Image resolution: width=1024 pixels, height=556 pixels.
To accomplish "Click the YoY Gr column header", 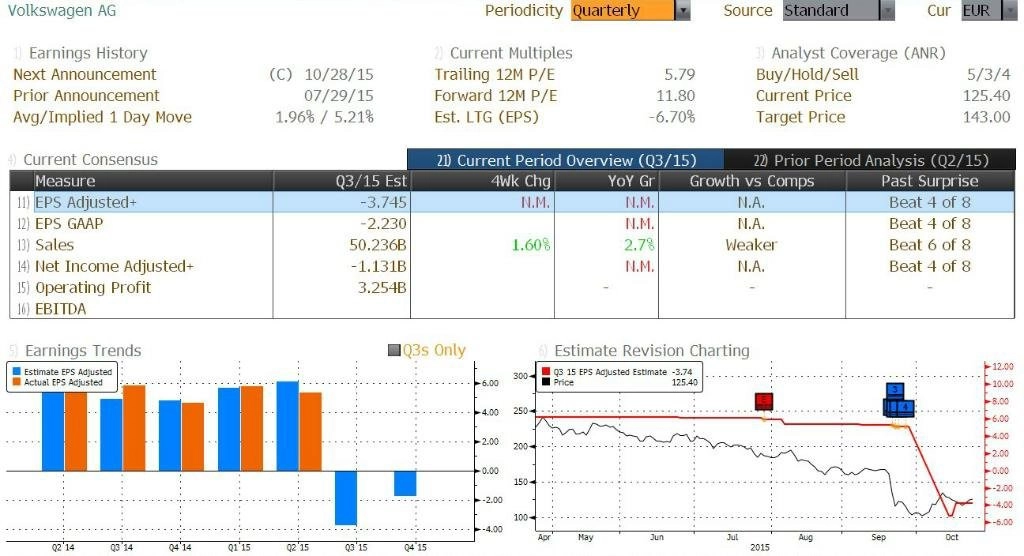I will pyautogui.click(x=606, y=181).
